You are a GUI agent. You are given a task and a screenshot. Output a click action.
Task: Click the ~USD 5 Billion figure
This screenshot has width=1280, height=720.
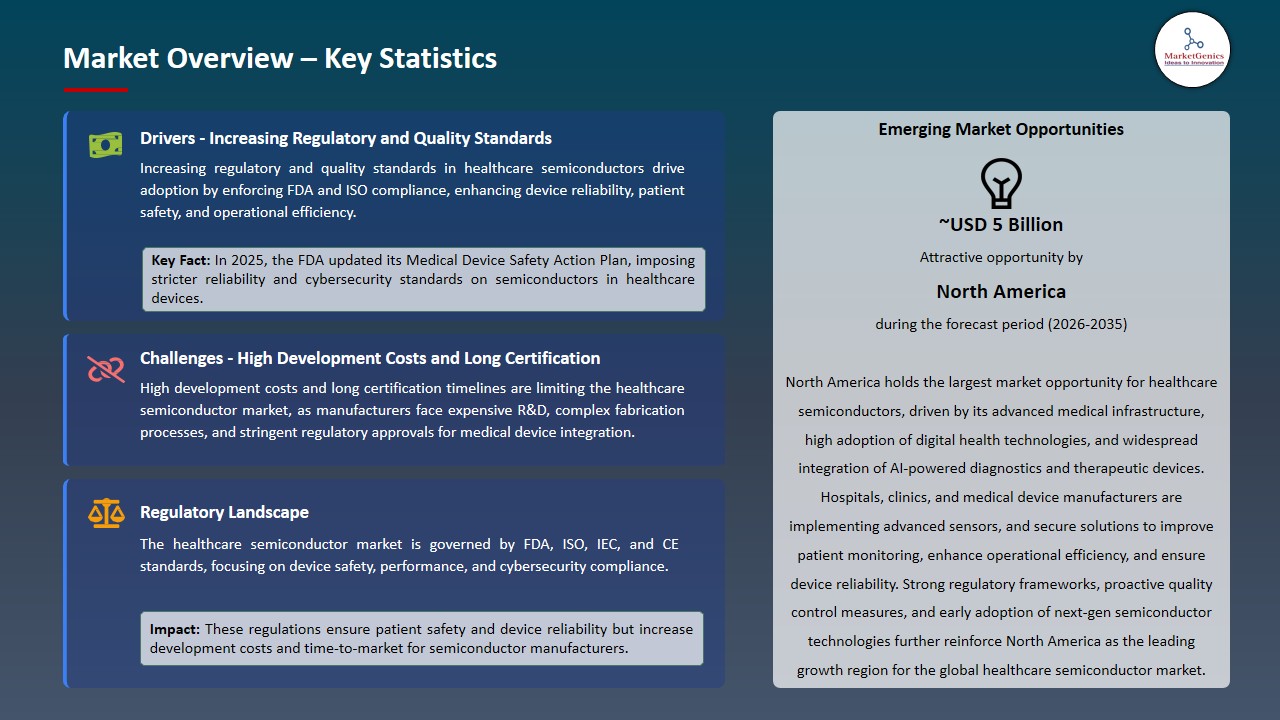(1001, 224)
